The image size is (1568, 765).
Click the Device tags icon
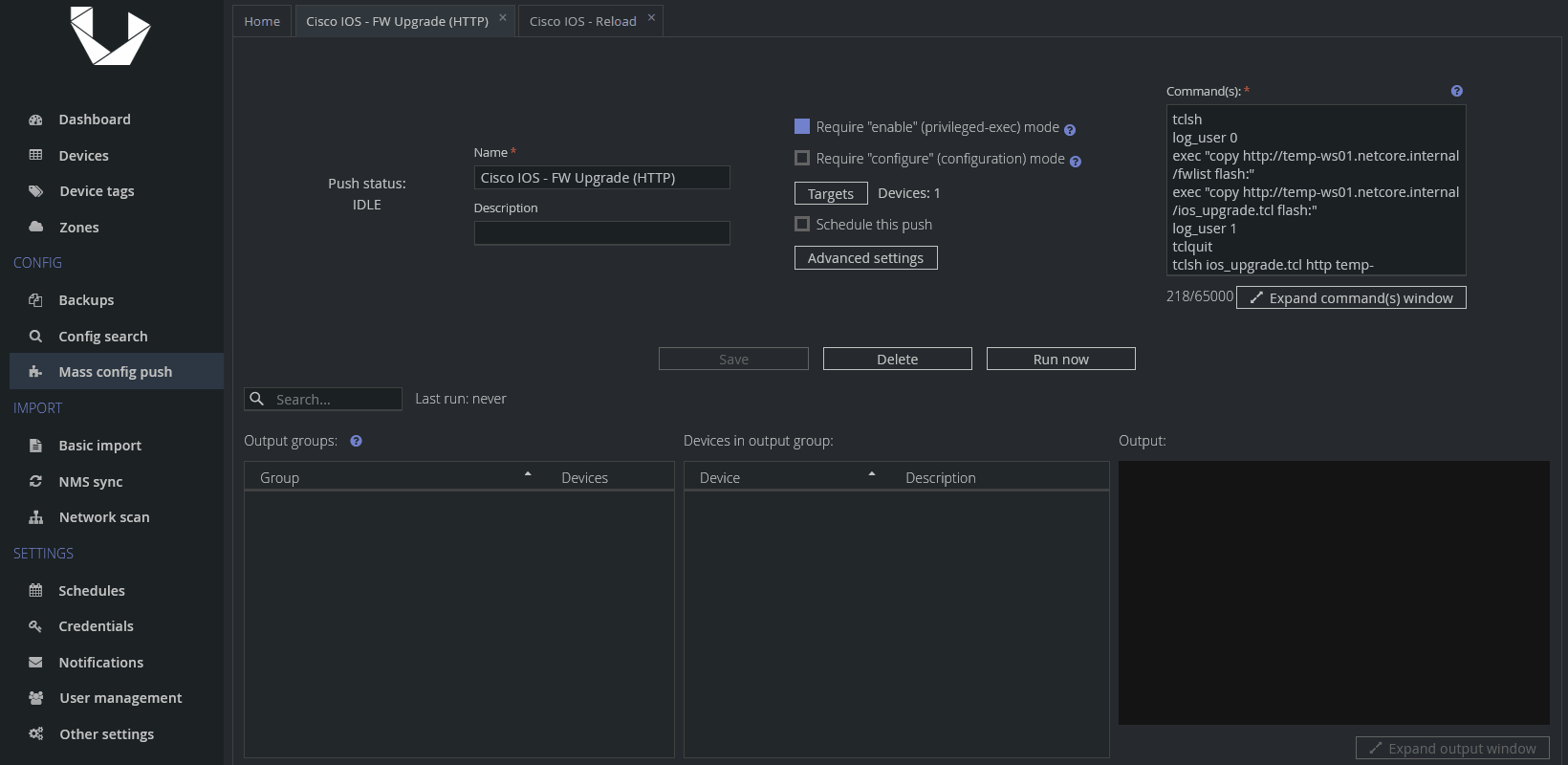tap(35, 191)
